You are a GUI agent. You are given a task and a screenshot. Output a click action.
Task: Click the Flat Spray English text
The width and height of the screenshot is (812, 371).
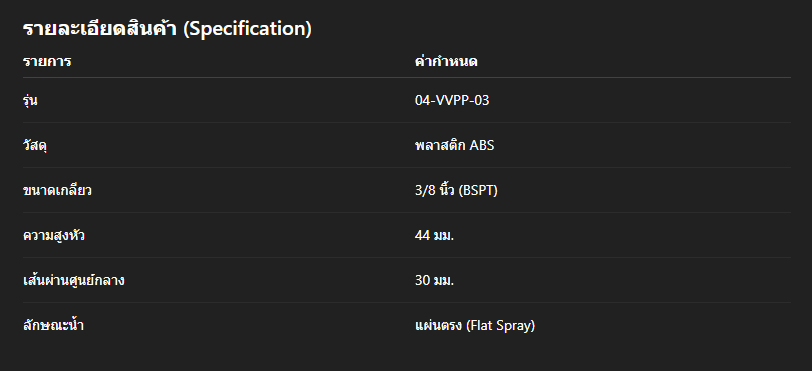[x=500, y=326]
